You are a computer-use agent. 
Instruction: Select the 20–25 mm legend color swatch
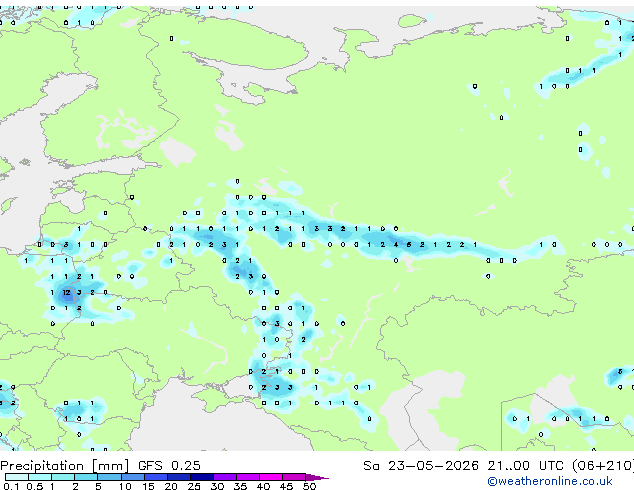pyautogui.click(x=179, y=477)
